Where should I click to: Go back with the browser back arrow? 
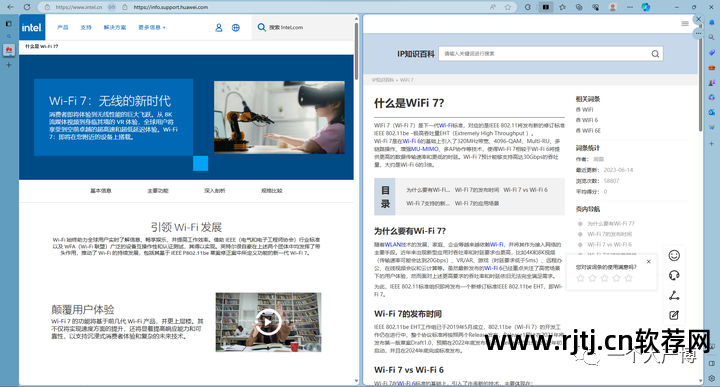10,7
